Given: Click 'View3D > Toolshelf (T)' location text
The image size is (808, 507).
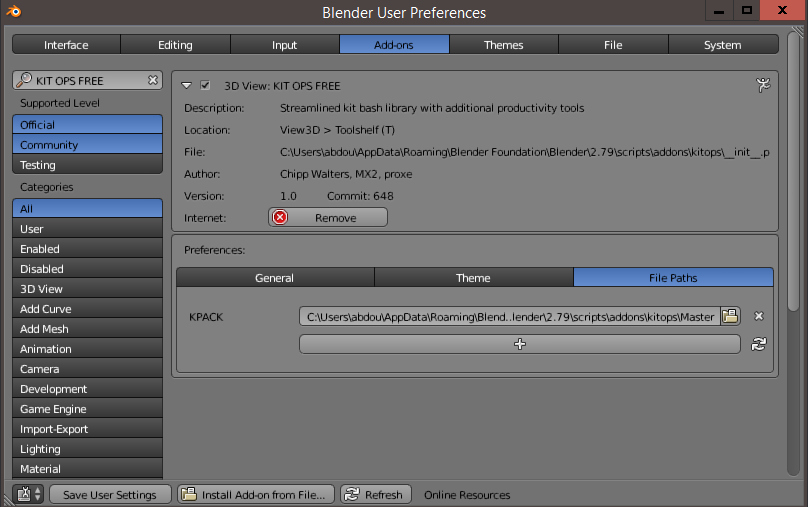Looking at the screenshot, I should coord(337,130).
